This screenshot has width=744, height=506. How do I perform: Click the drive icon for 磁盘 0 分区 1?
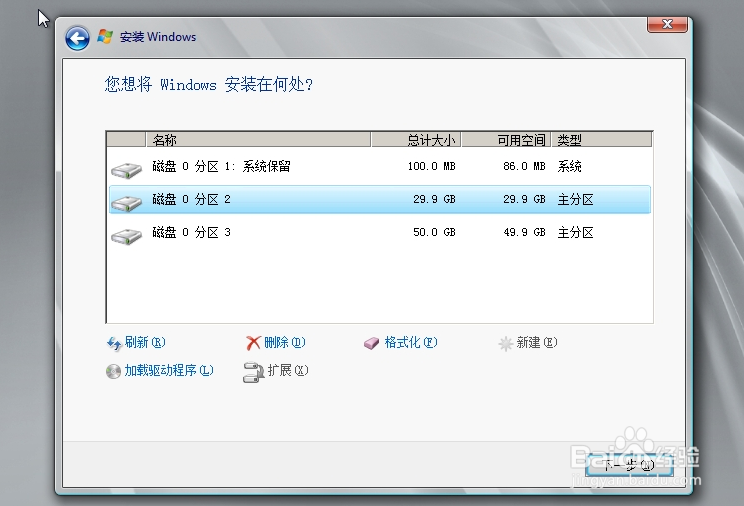[x=126, y=170]
